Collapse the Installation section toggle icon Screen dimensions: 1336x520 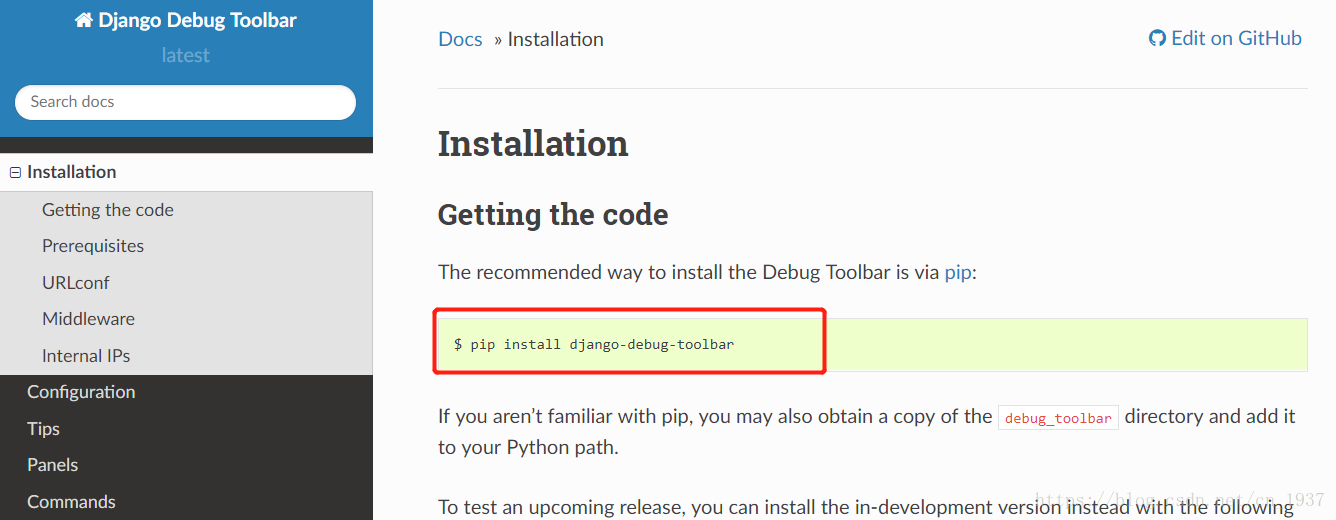[15, 173]
